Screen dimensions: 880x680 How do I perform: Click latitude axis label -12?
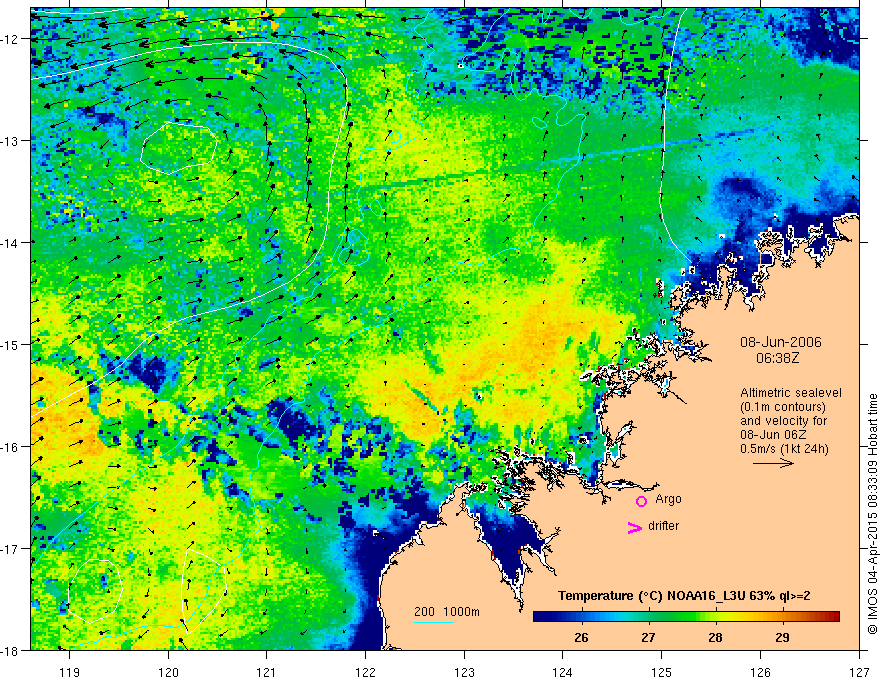[11, 39]
